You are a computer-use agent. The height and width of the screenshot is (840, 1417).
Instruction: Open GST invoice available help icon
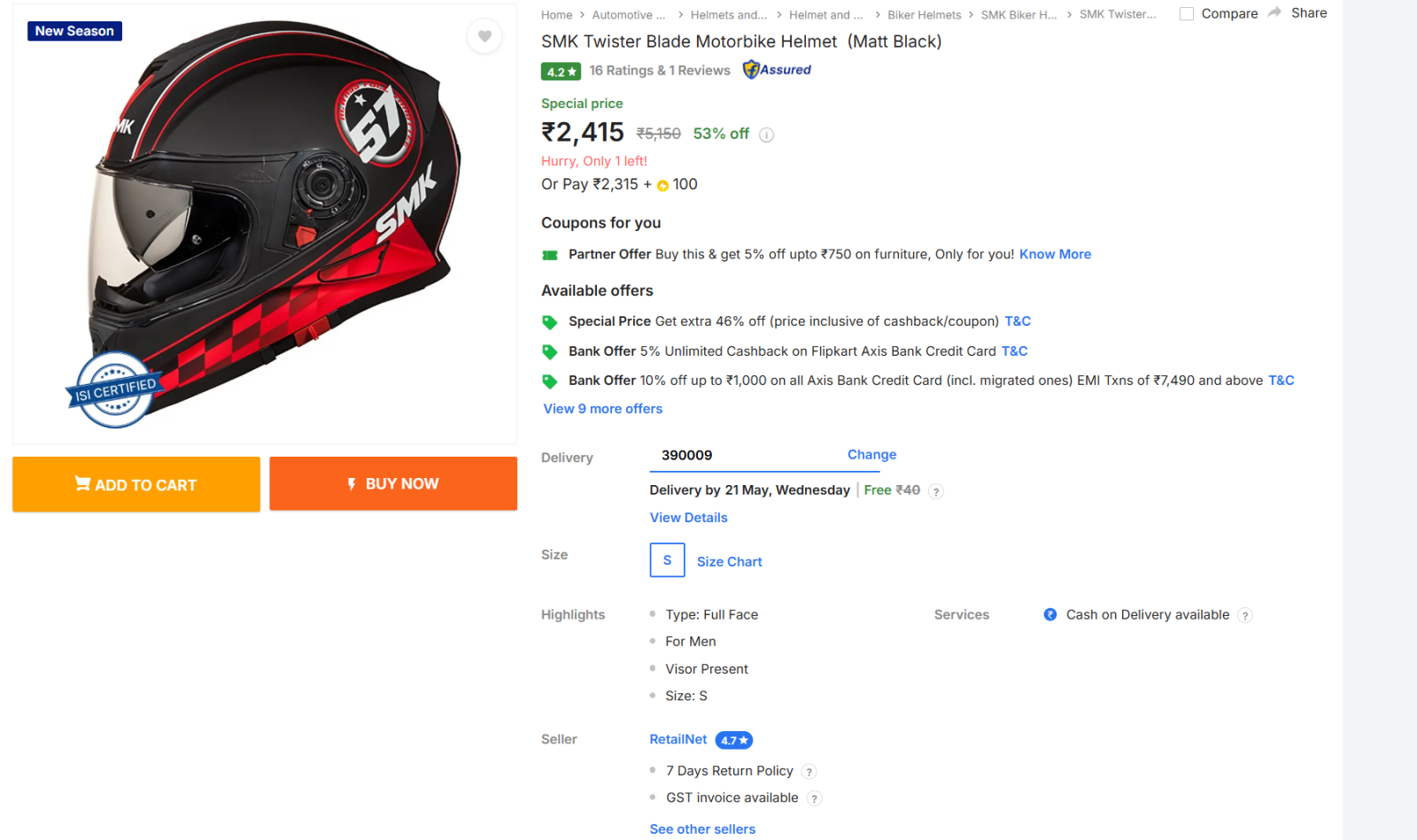[815, 798]
